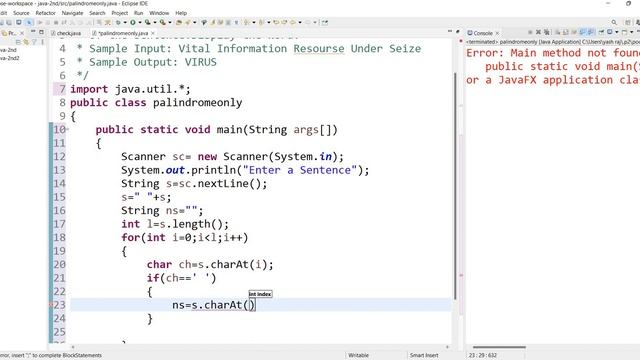Toggle Pin Console
The image size is (640, 360).
point(601,32)
